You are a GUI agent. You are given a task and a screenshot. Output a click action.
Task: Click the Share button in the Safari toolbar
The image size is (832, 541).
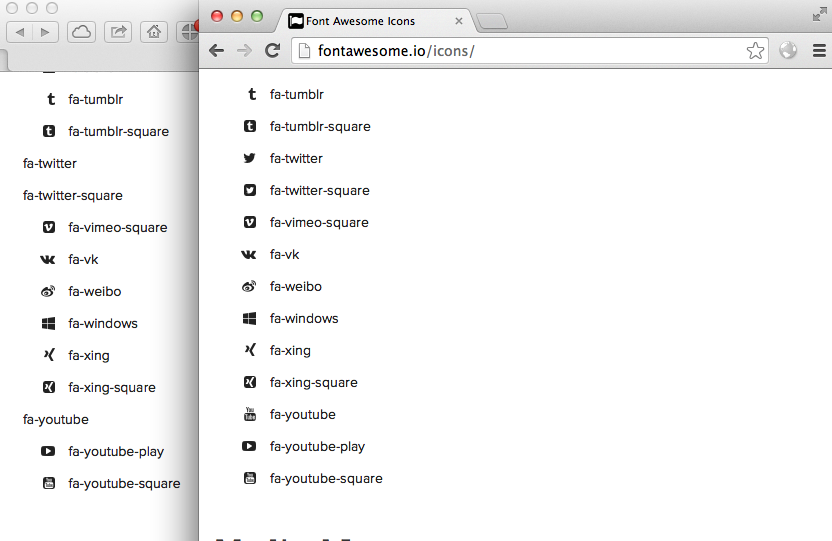[x=118, y=32]
